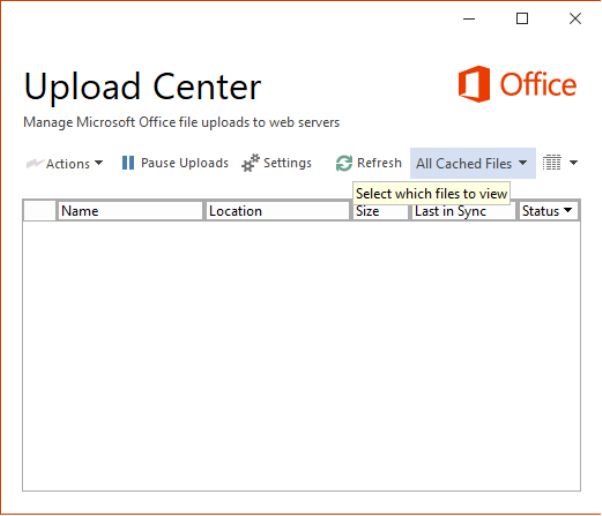Viewport: 602px width, 516px height.
Task: Click the blank first column header cell
Action: (40, 211)
